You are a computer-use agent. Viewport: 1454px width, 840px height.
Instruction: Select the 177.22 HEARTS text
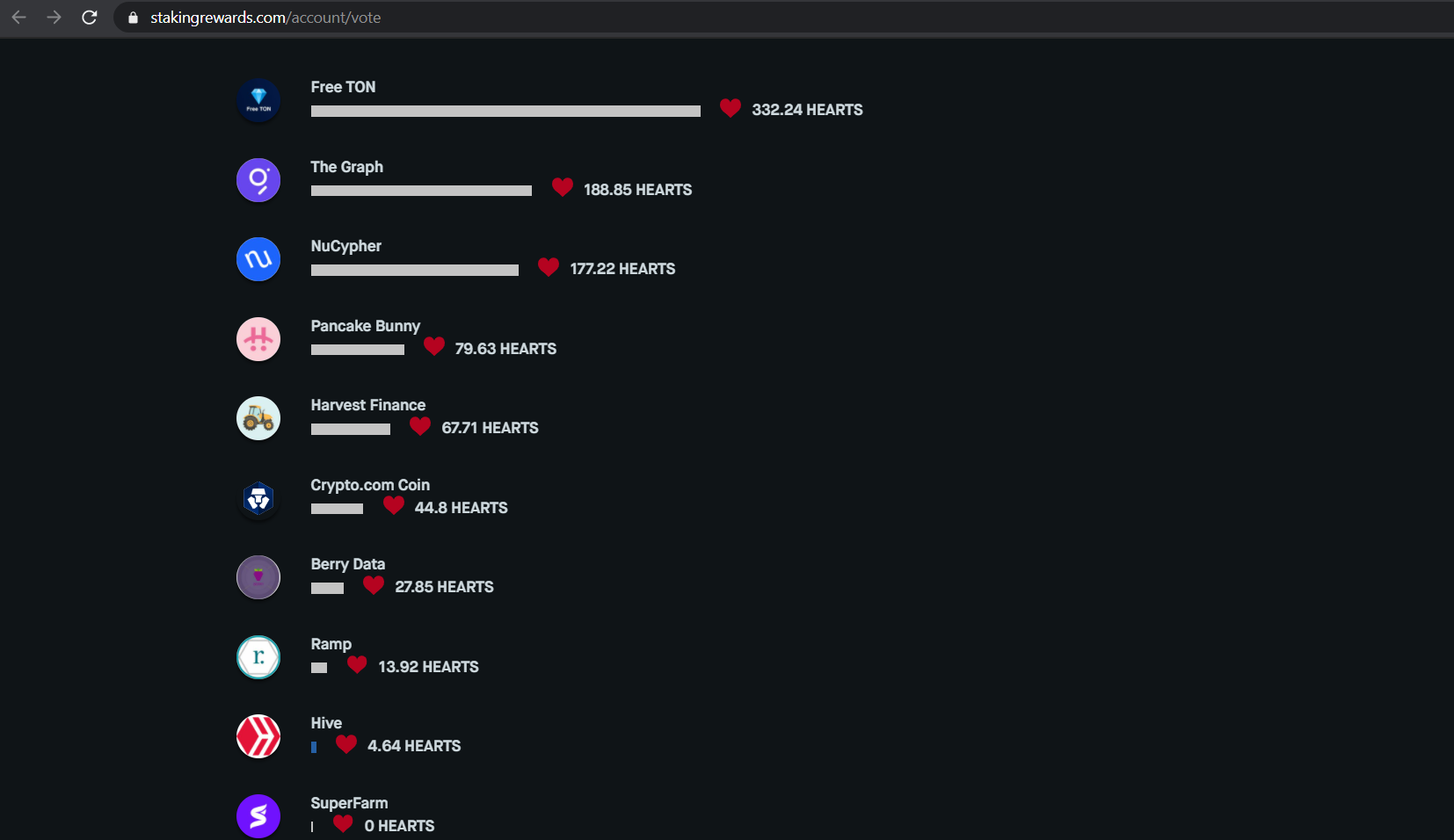622,269
